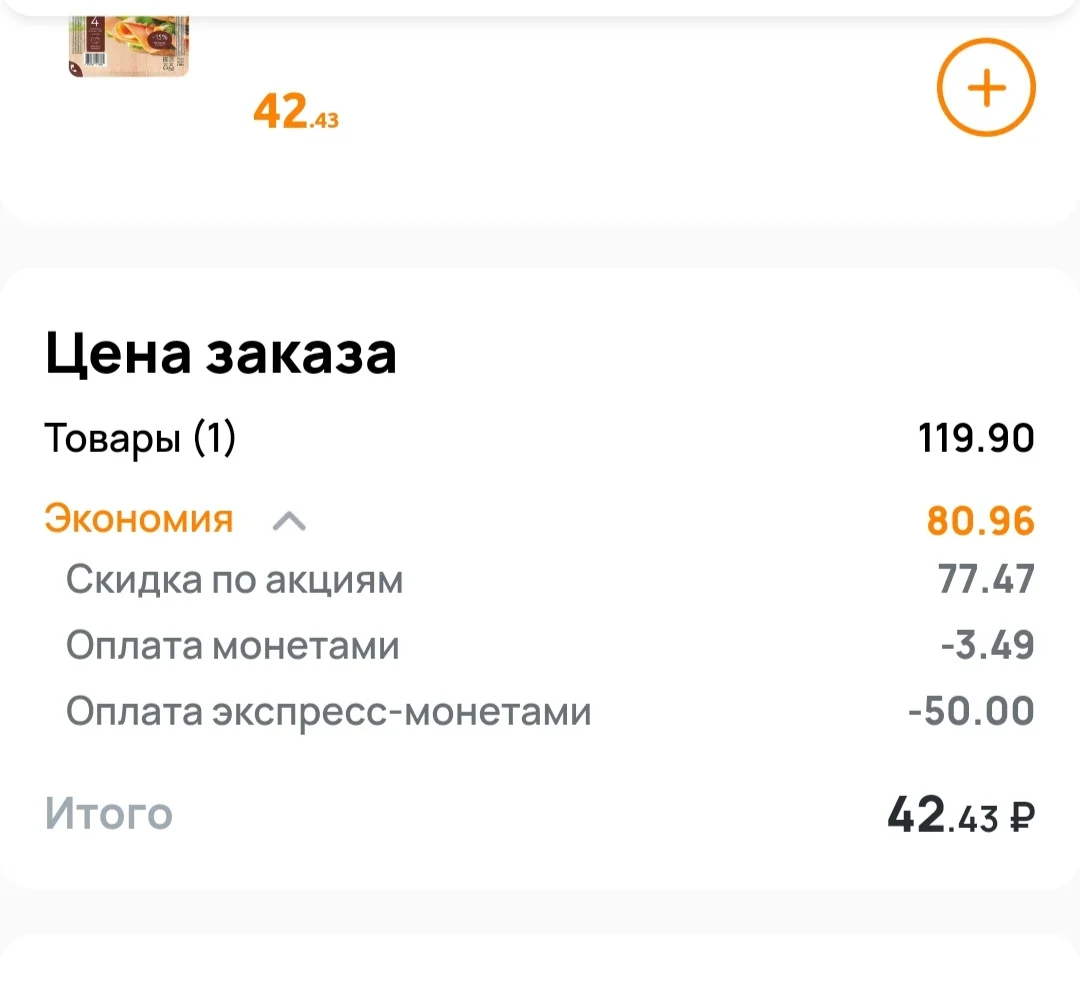The height and width of the screenshot is (984, 1080).
Task: Tap the 77.47 promo discount value
Action: tap(986, 578)
